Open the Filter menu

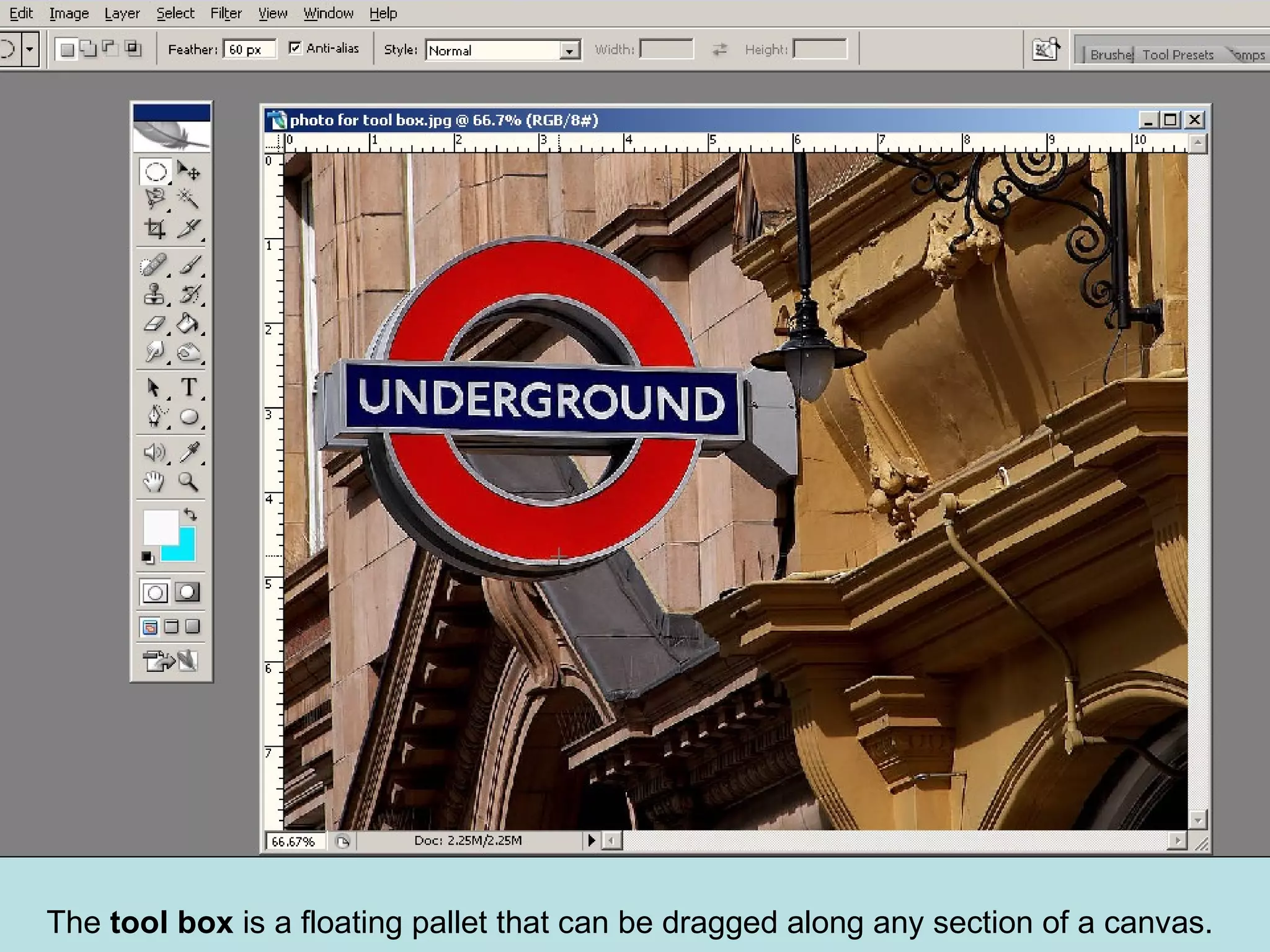(226, 13)
